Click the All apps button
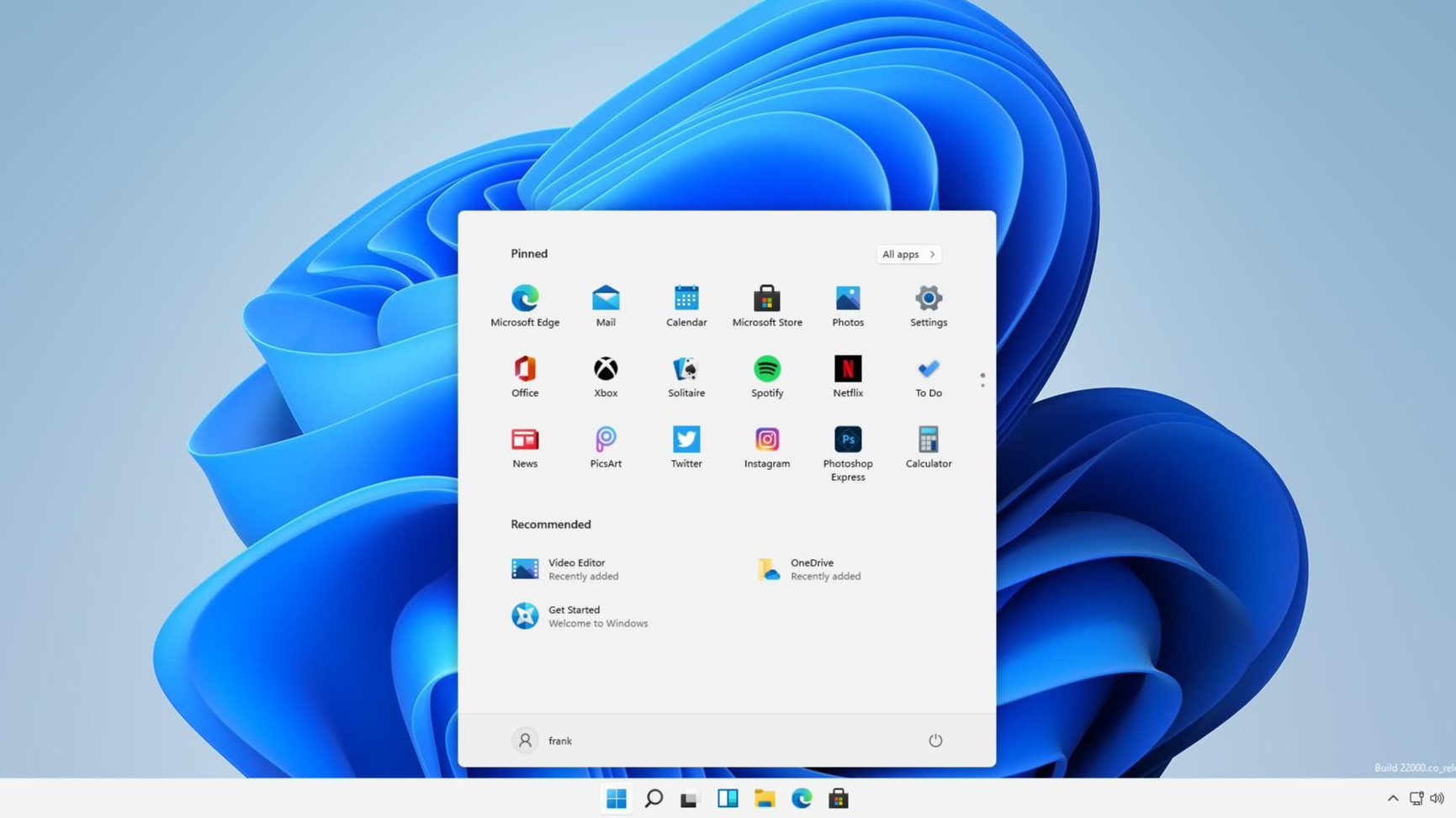1456x818 pixels. tap(908, 254)
